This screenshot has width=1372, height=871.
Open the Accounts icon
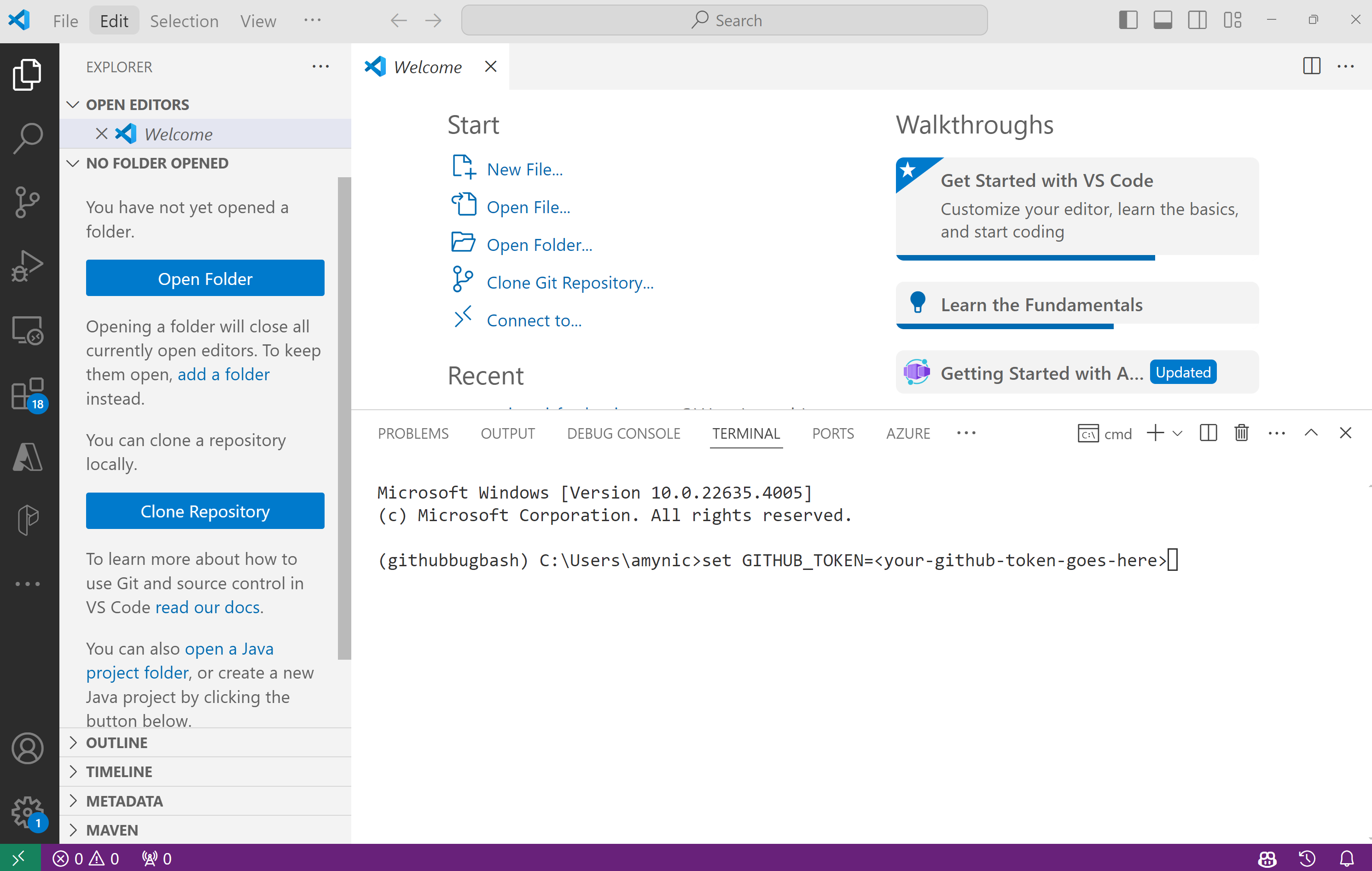[x=27, y=748]
